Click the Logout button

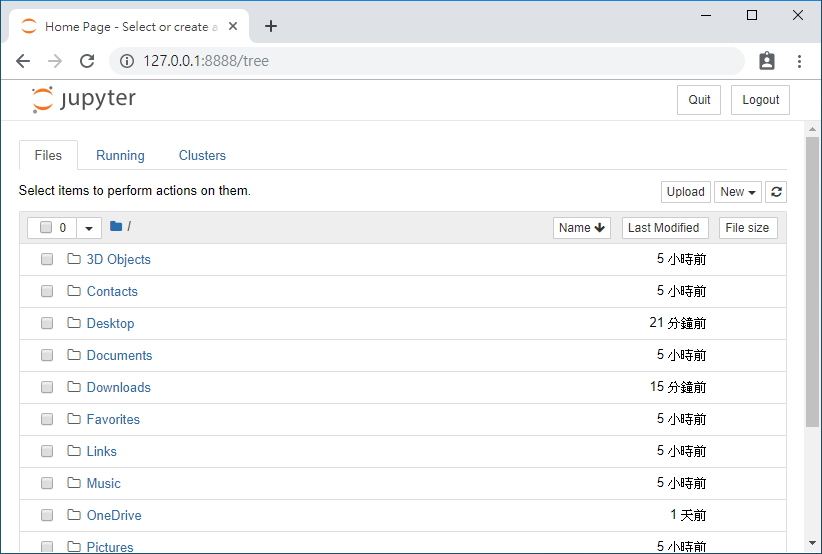coord(760,100)
